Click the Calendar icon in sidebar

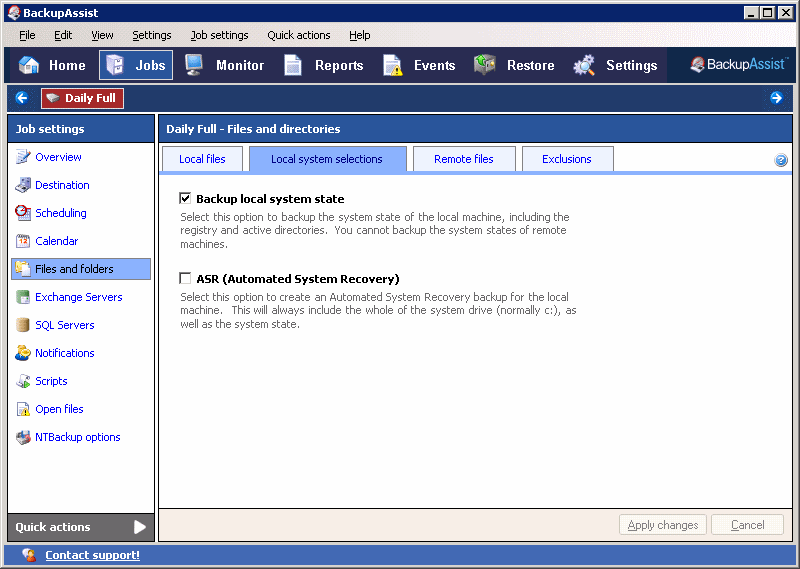[23, 241]
